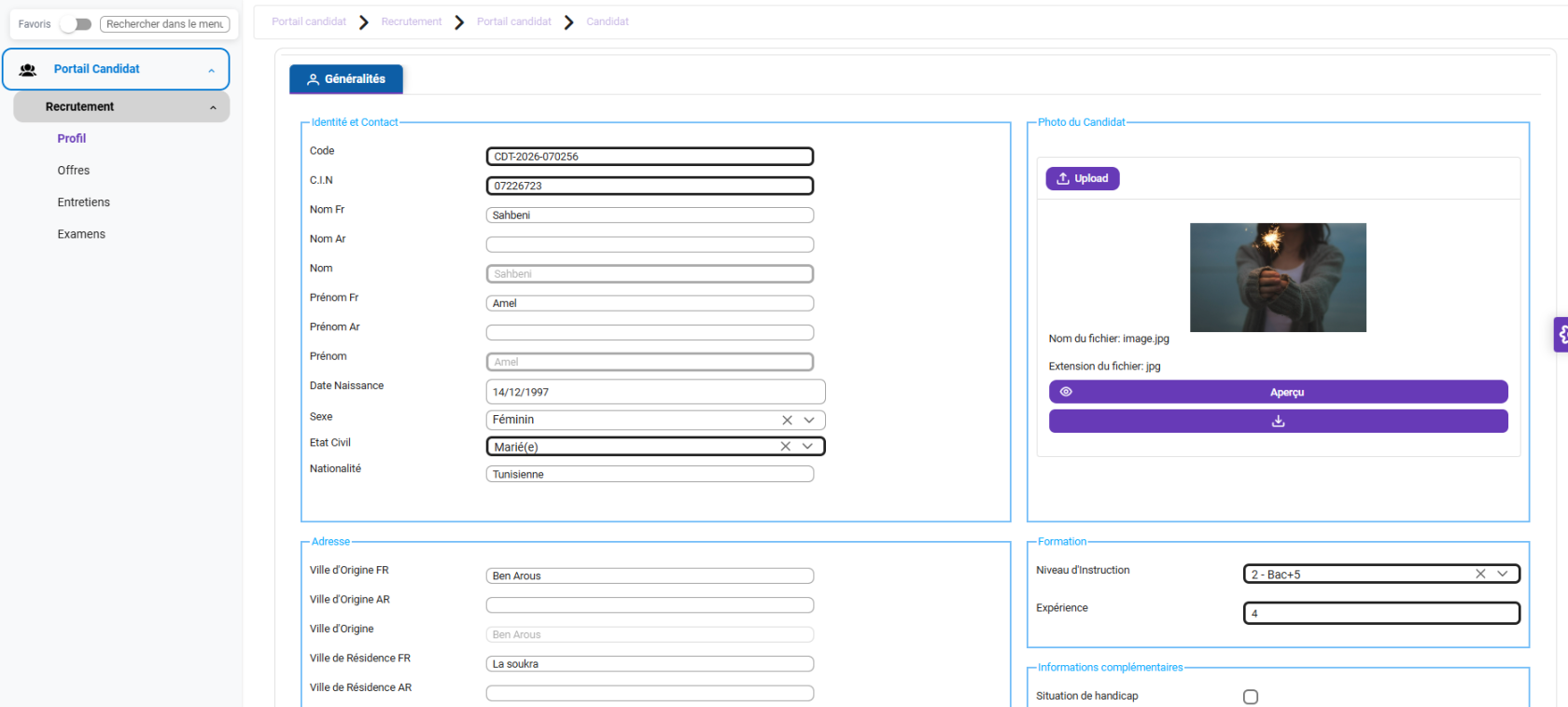The height and width of the screenshot is (707, 1568).
Task: Download the candidate photo file
Action: tap(1278, 422)
